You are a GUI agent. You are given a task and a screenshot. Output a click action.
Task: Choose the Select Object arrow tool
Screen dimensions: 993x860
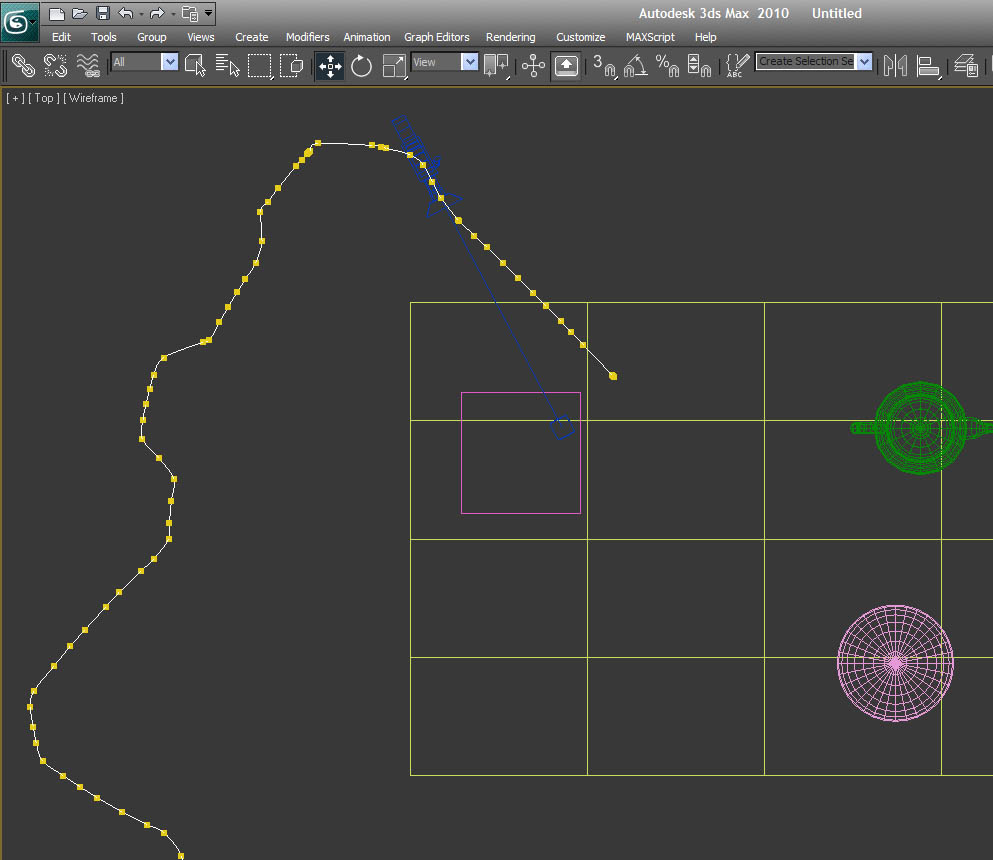(195, 66)
